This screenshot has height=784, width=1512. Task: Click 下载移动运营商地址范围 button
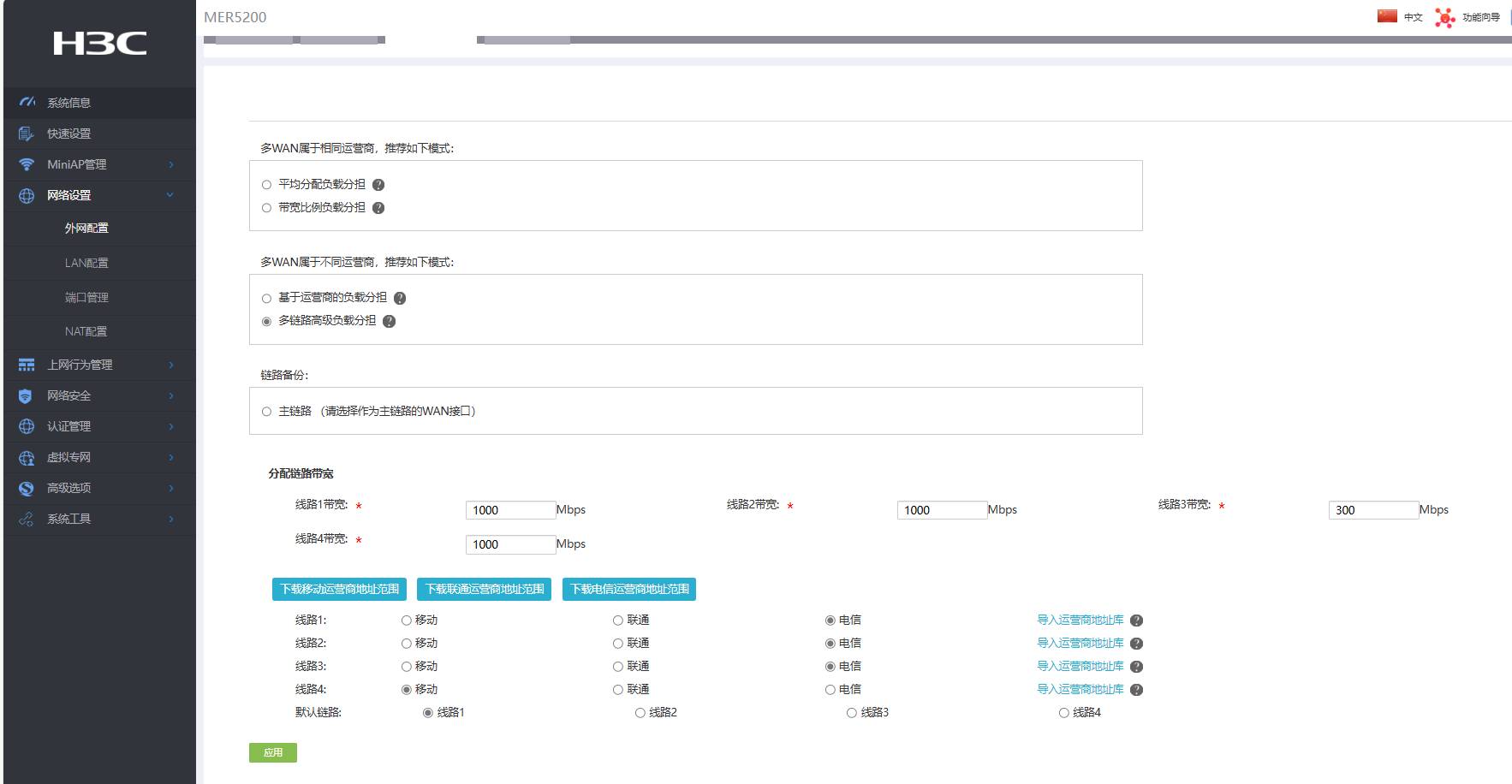click(x=339, y=589)
